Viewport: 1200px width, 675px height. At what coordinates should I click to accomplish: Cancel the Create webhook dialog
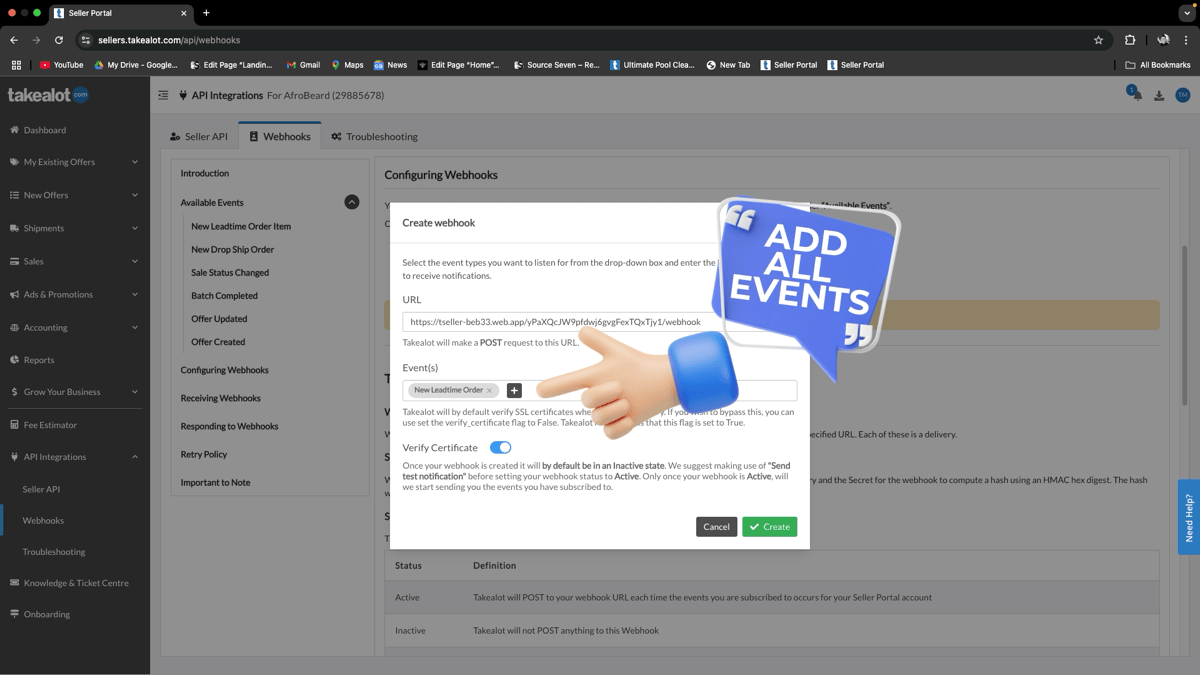click(716, 526)
